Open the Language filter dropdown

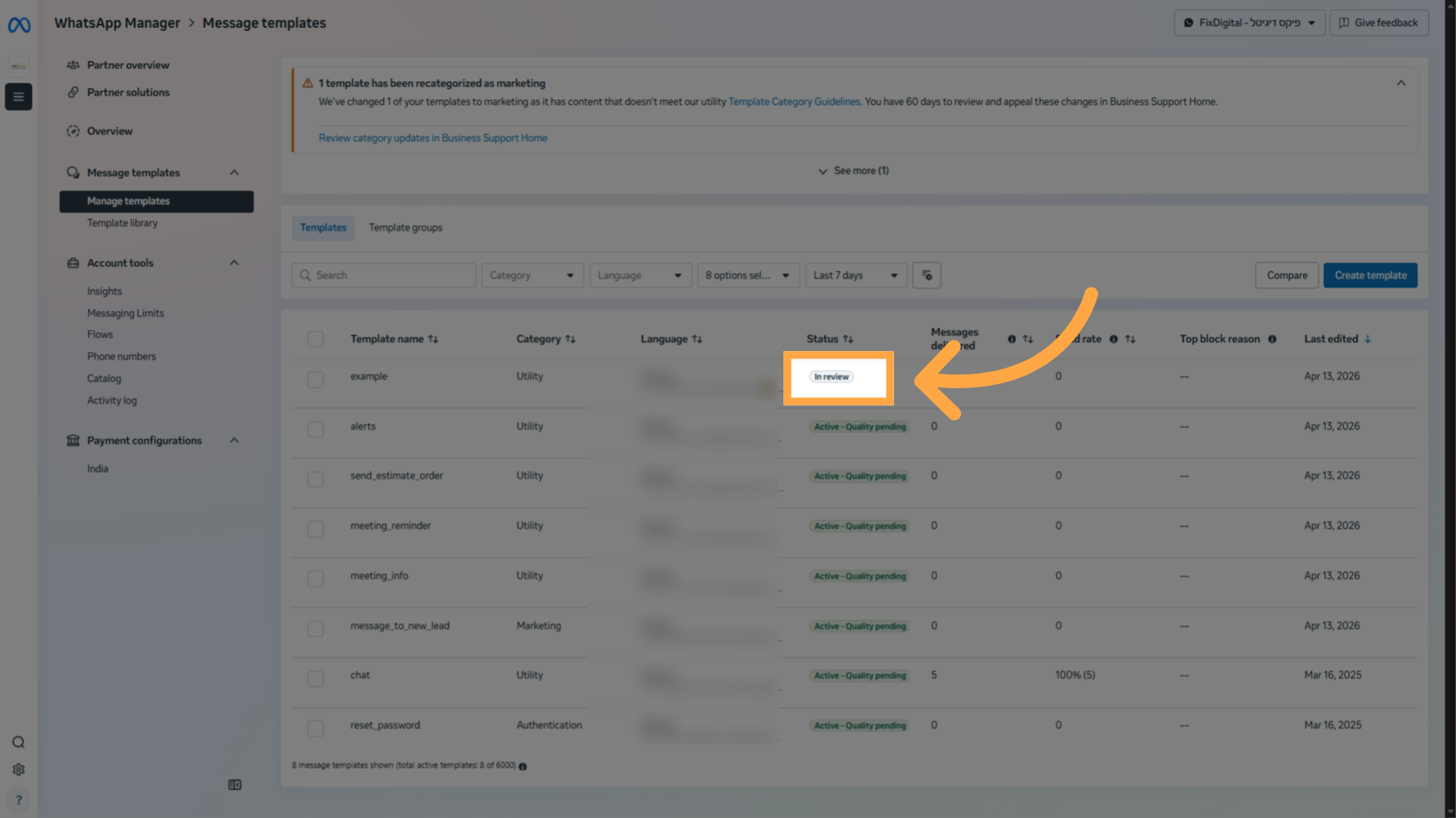pyautogui.click(x=640, y=275)
